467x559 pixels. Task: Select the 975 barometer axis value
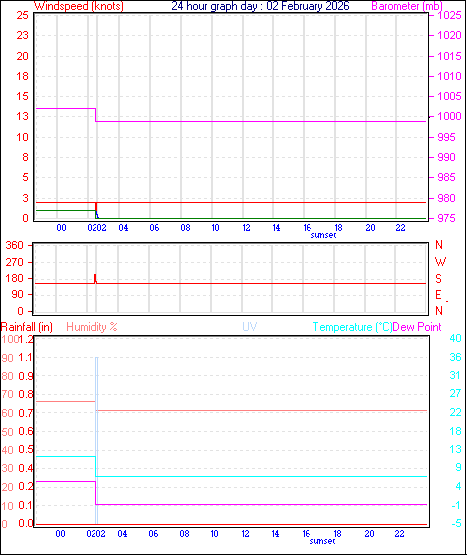pyautogui.click(x=446, y=218)
